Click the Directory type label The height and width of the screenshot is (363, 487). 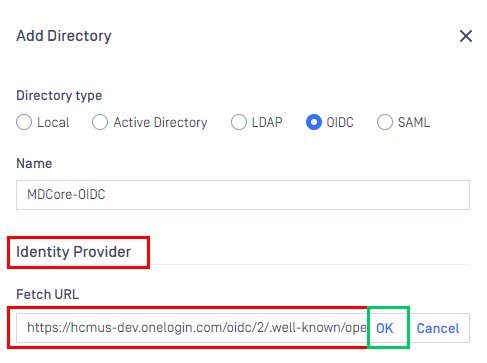pyautogui.click(x=59, y=96)
